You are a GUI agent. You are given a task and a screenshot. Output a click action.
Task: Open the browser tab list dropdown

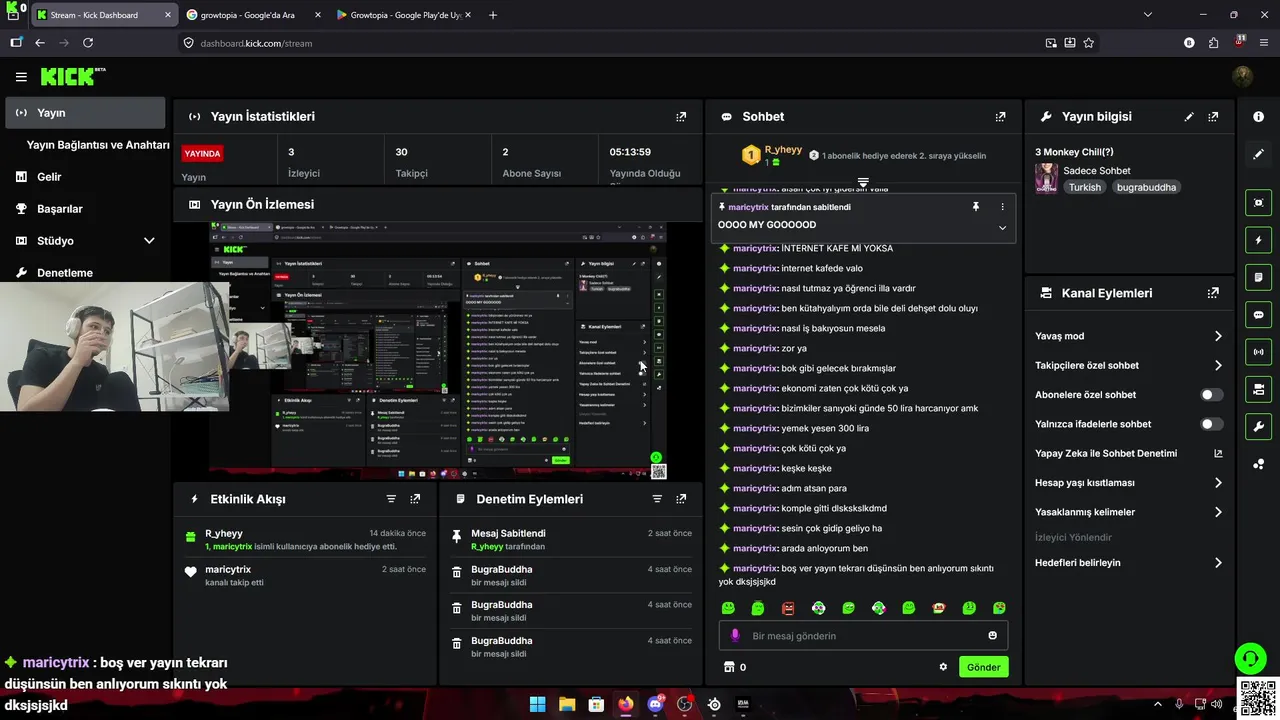coord(1147,15)
